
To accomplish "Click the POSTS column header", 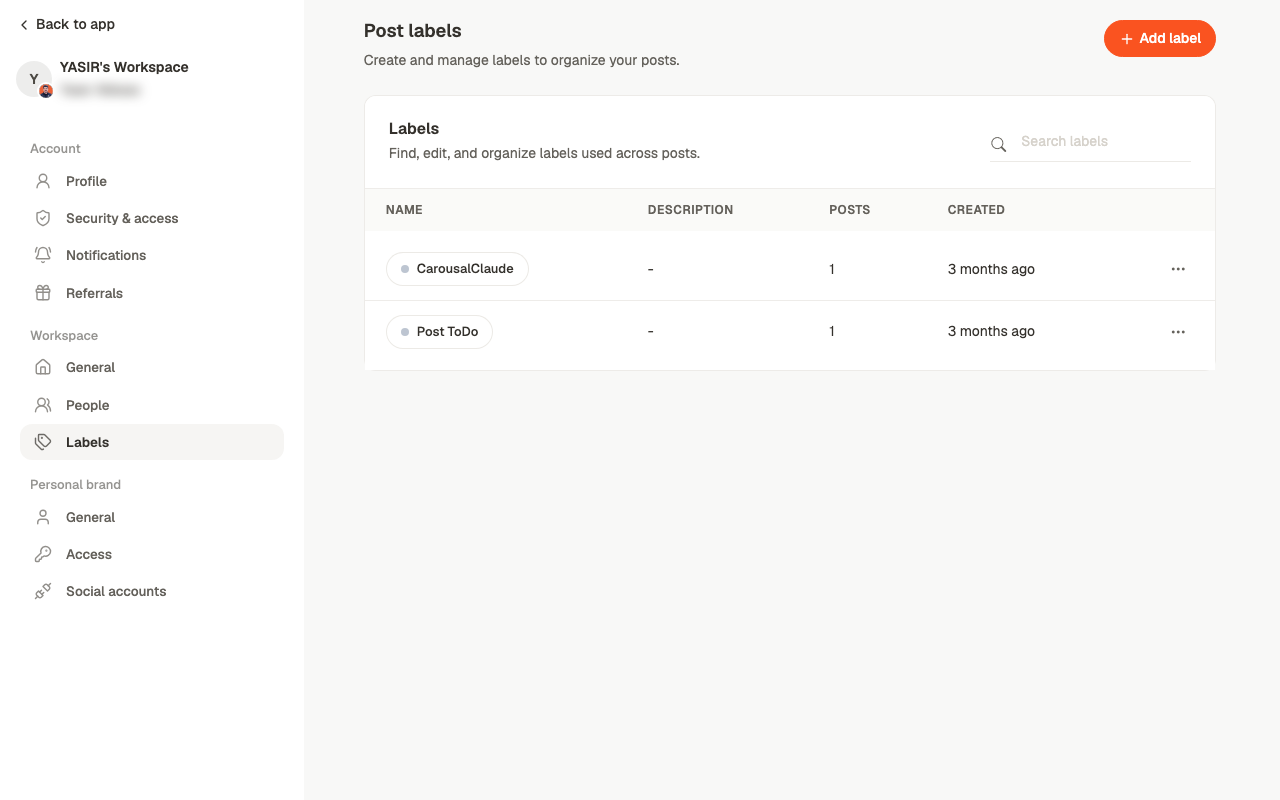I will 850,210.
